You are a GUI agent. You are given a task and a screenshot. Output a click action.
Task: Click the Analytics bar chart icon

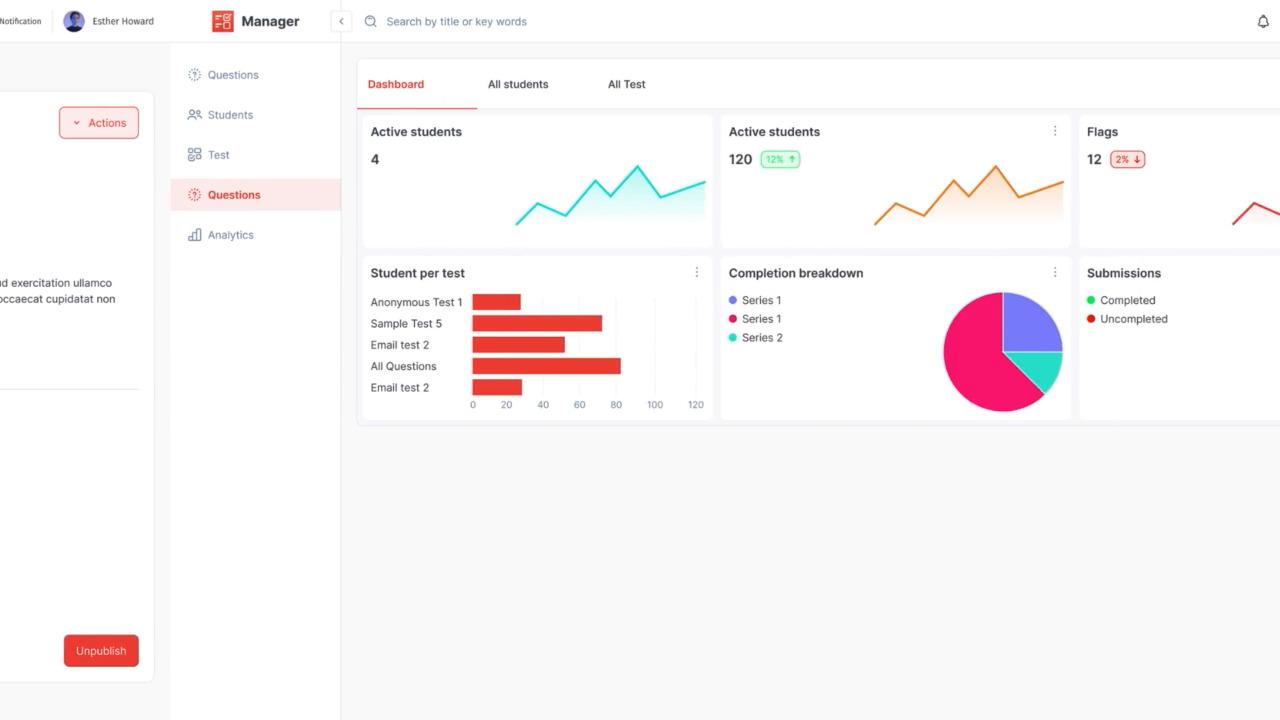tap(195, 235)
